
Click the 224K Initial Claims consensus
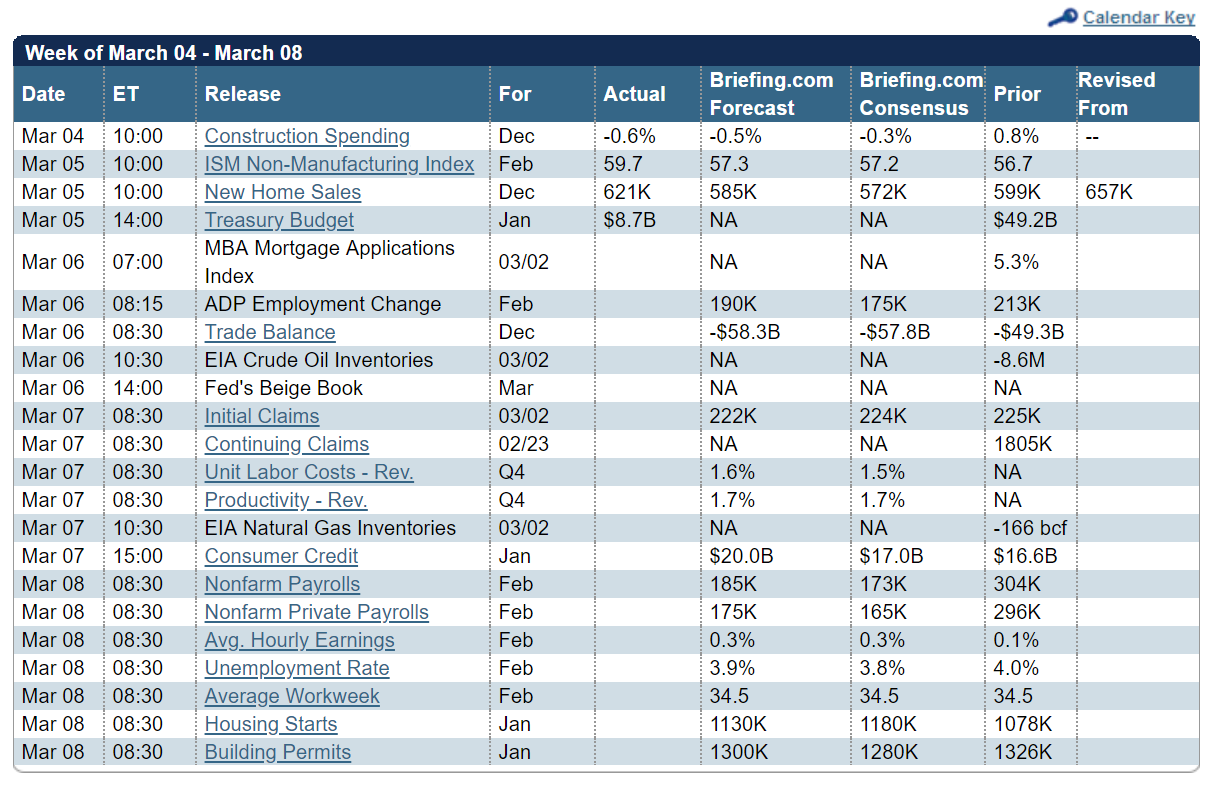(883, 416)
